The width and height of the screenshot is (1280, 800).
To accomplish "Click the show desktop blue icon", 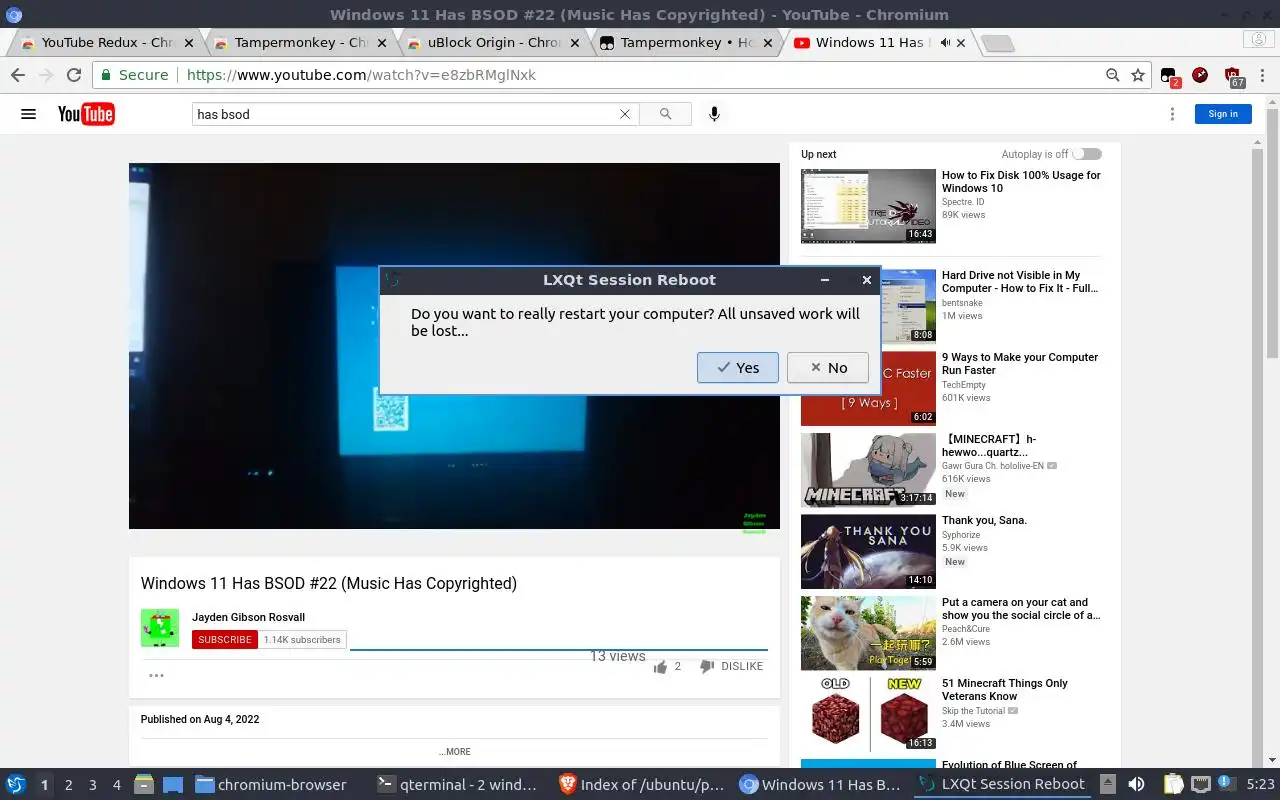I will point(172,785).
